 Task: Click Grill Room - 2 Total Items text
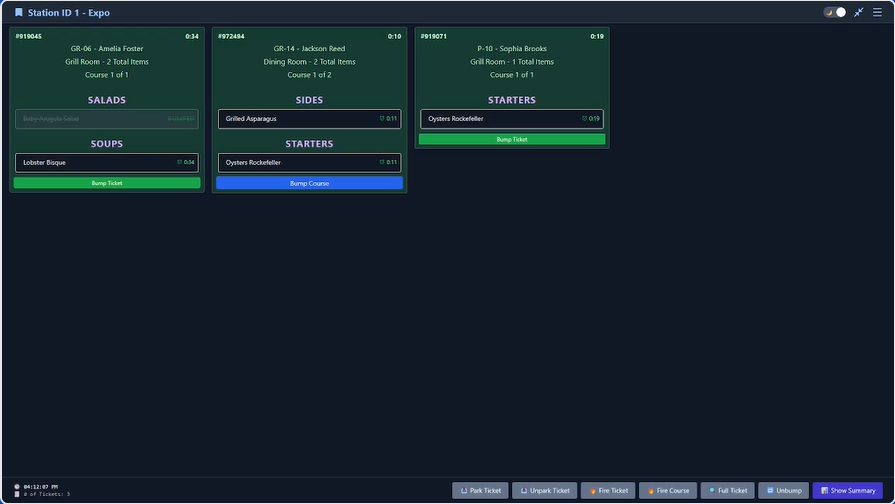pyautogui.click(x=107, y=62)
